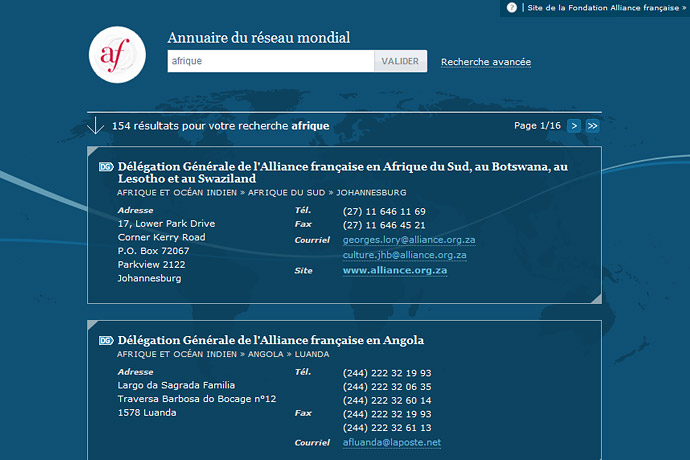Select breadcrumb ending in JOHANNESBURG

(261, 192)
